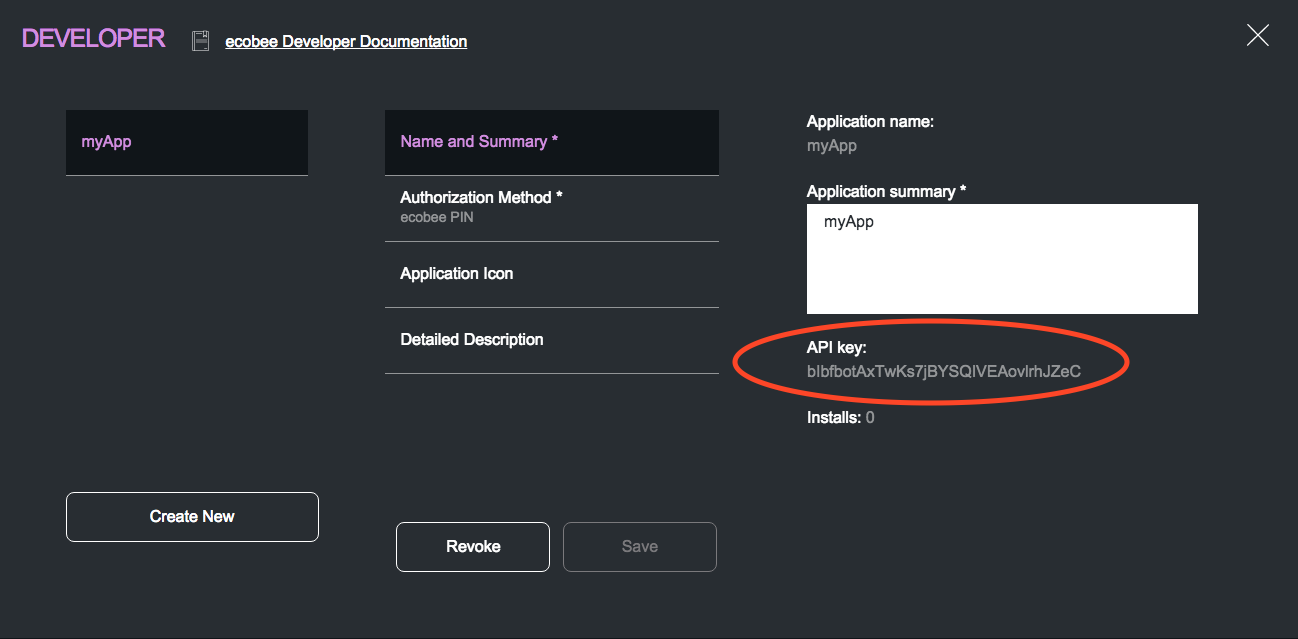Click inside the Application summary text box
Image resolution: width=1298 pixels, height=639 pixels.
click(1002, 259)
